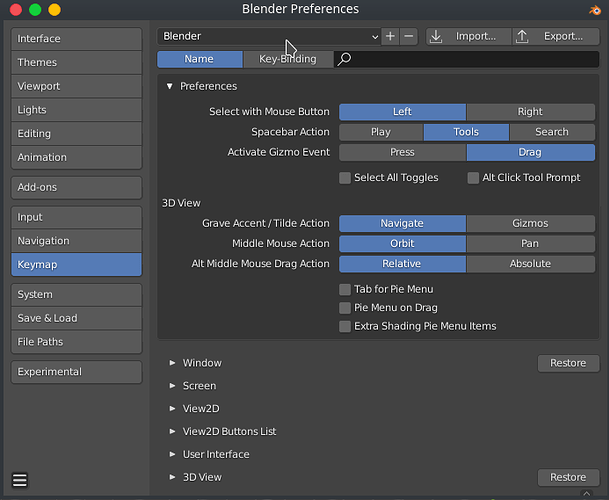Set Spacebar Action to Tools
The image size is (609, 500).
(x=466, y=132)
